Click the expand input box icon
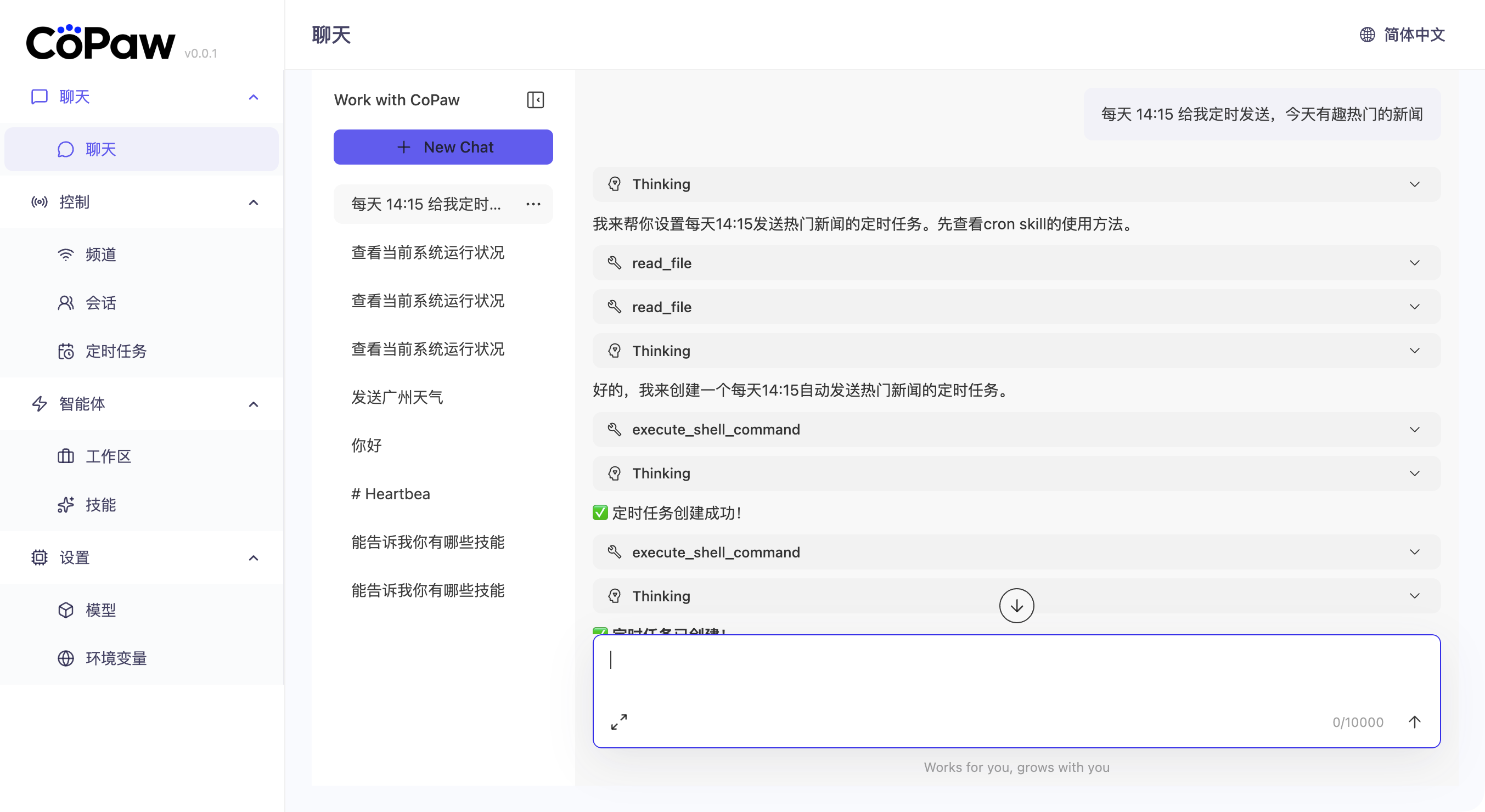 (x=618, y=721)
